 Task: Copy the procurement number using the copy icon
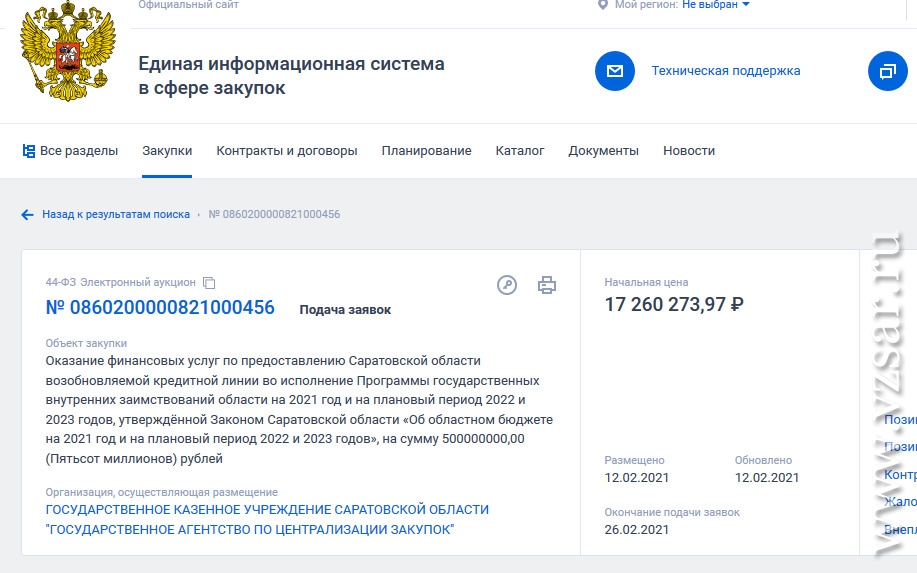tap(209, 283)
